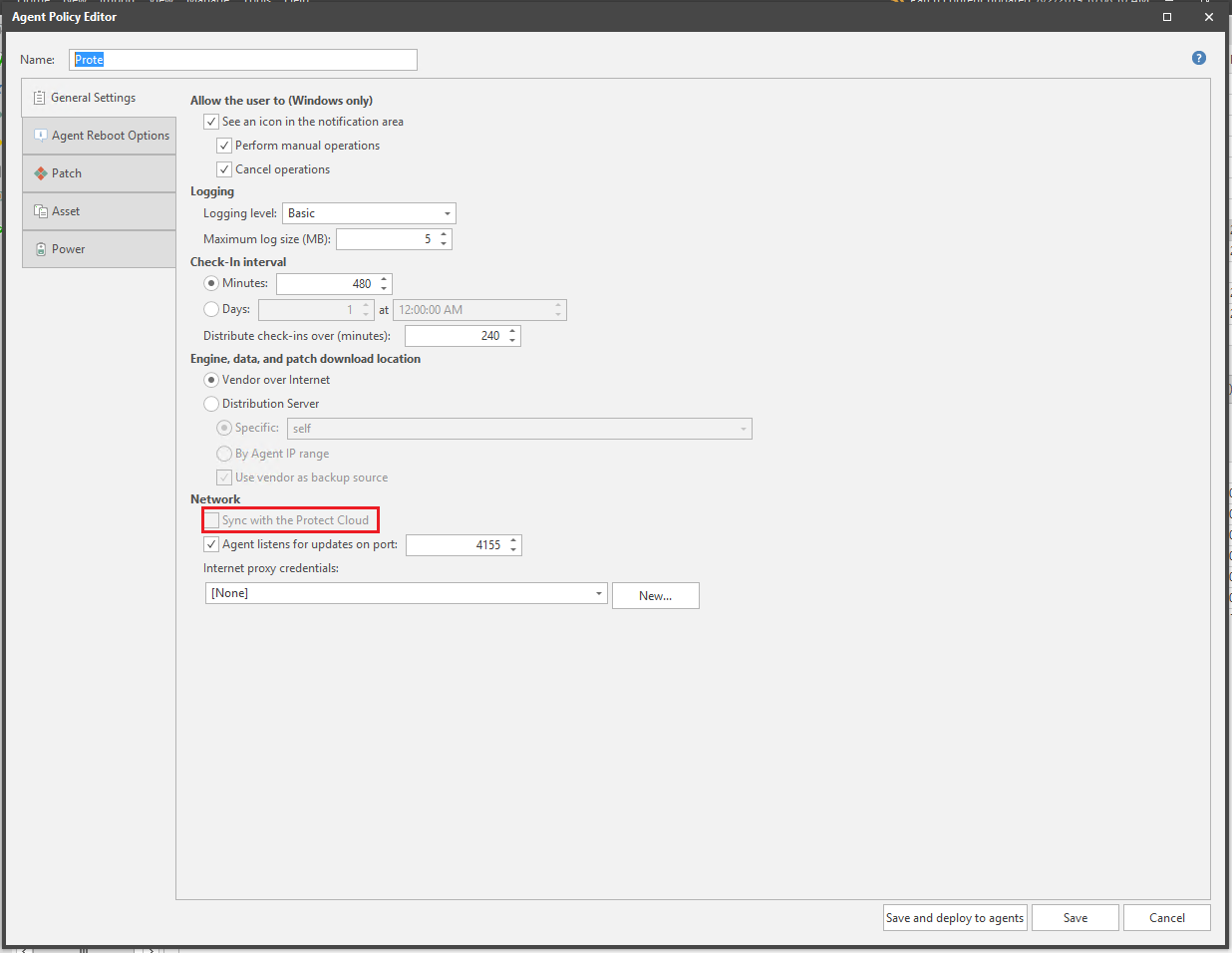Toggle the Cancel operations checkbox
Viewport: 1232px width, 953px height.
click(x=224, y=168)
